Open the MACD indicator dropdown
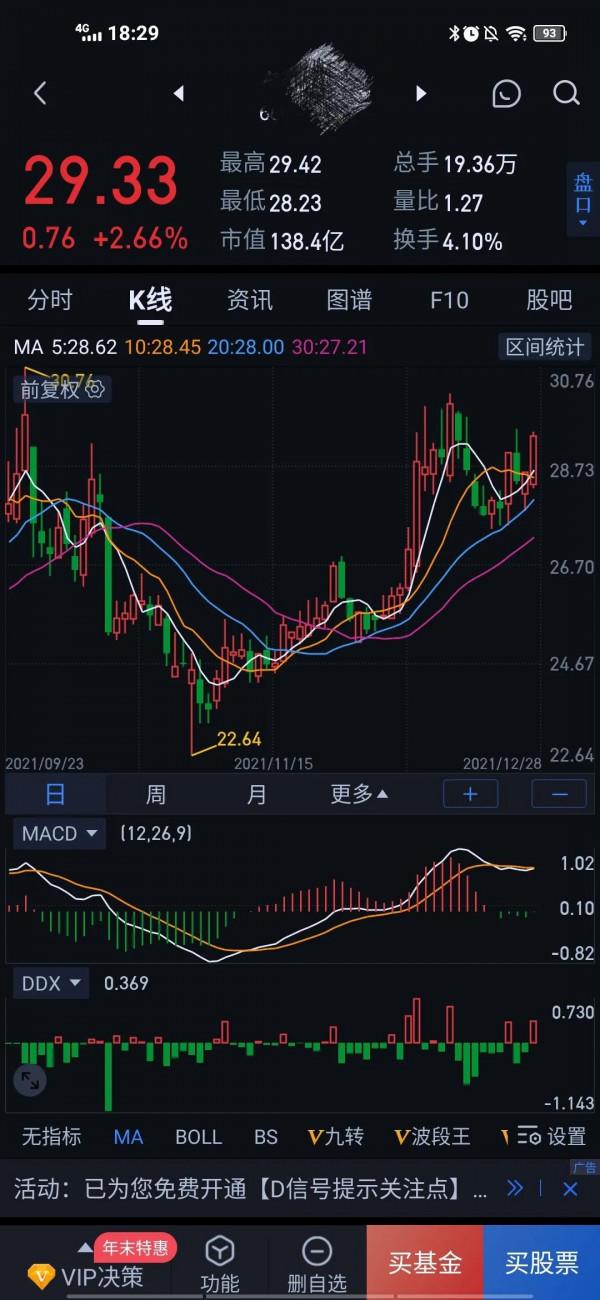This screenshot has width=600, height=1300. pos(60,833)
